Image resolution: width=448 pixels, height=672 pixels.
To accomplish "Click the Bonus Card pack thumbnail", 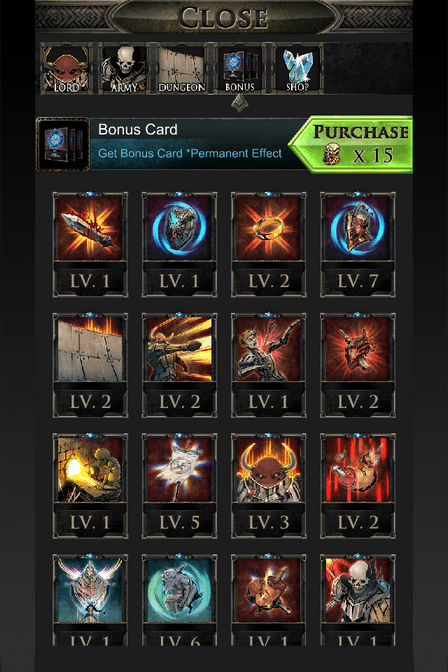I will 63,144.
